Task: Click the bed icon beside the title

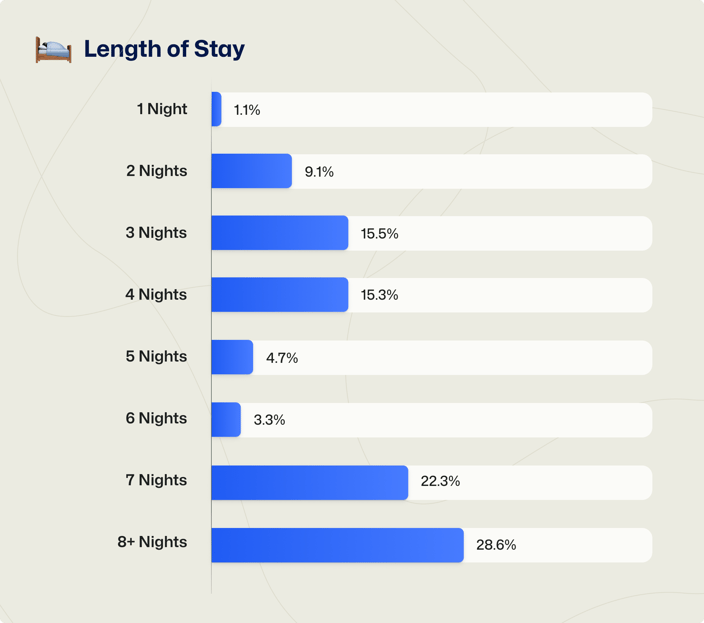Action: (53, 49)
